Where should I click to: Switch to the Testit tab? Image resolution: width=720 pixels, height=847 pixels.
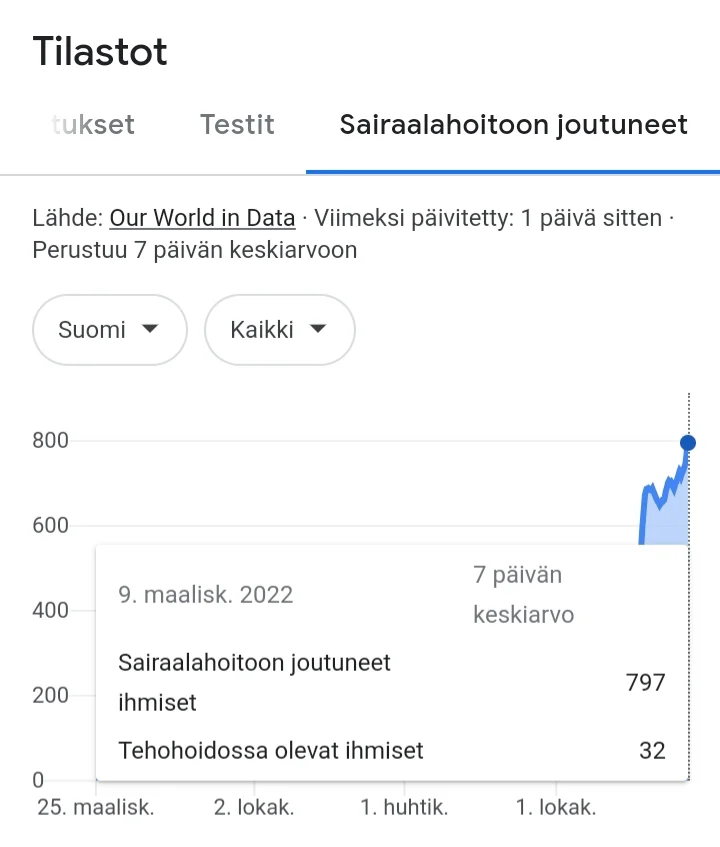tap(237, 125)
